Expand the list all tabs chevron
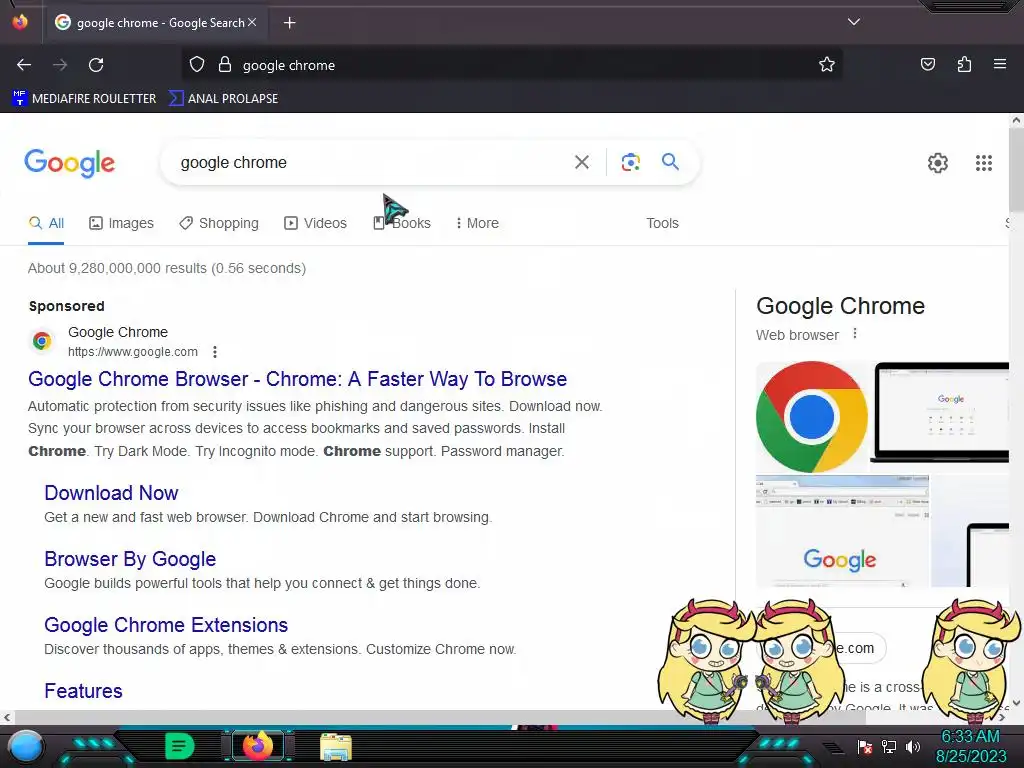Viewport: 1024px width, 768px height. [x=854, y=22]
